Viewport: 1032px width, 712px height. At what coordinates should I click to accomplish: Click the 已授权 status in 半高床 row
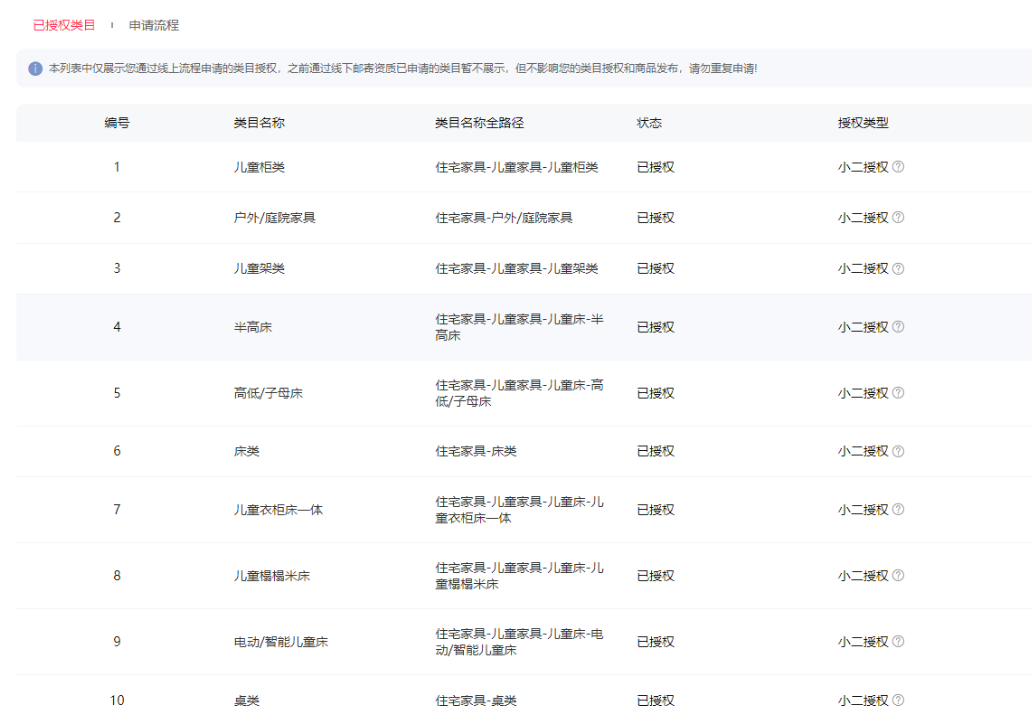coord(655,327)
